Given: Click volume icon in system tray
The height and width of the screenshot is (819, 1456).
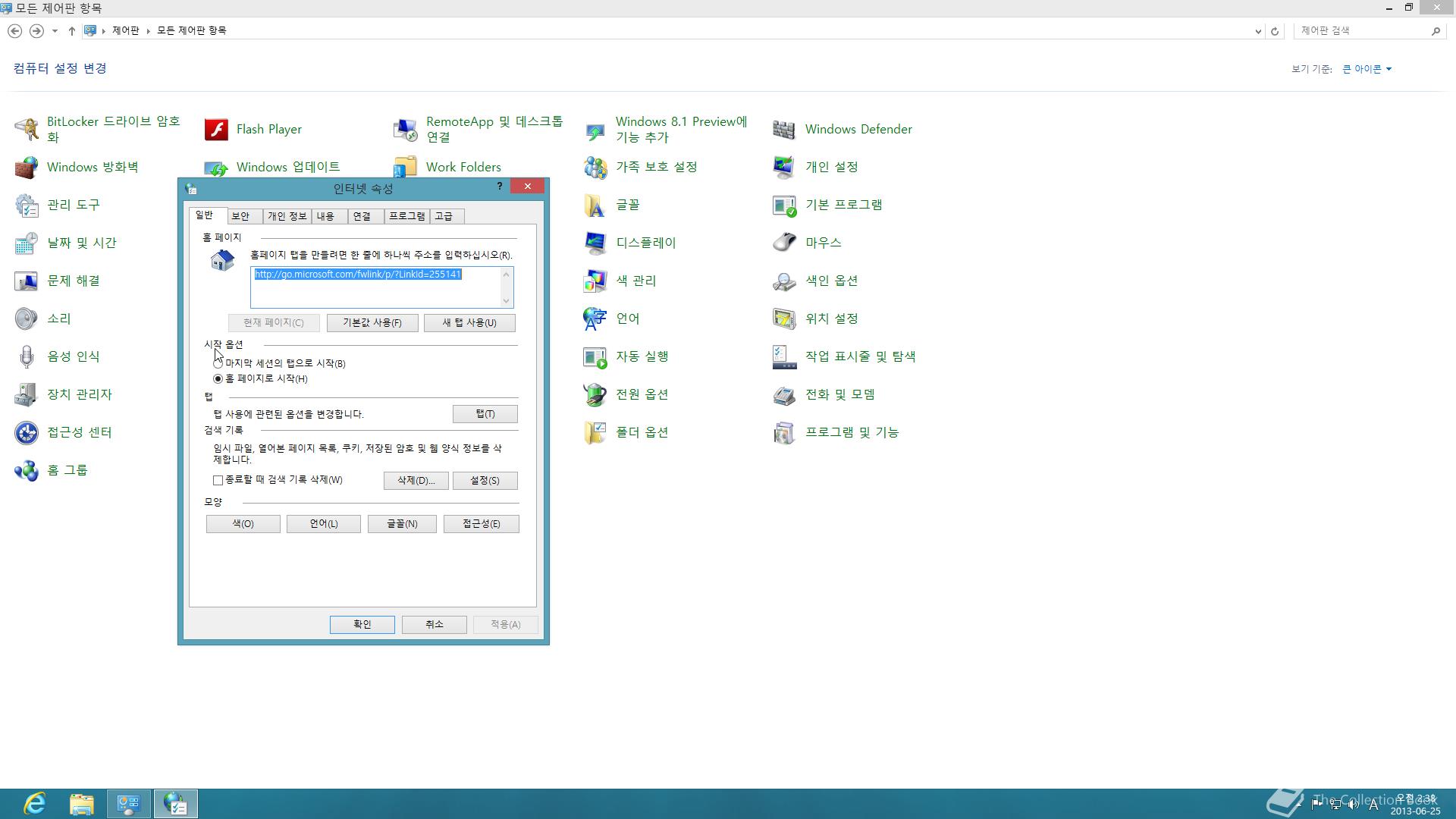Looking at the screenshot, I should click(1354, 805).
